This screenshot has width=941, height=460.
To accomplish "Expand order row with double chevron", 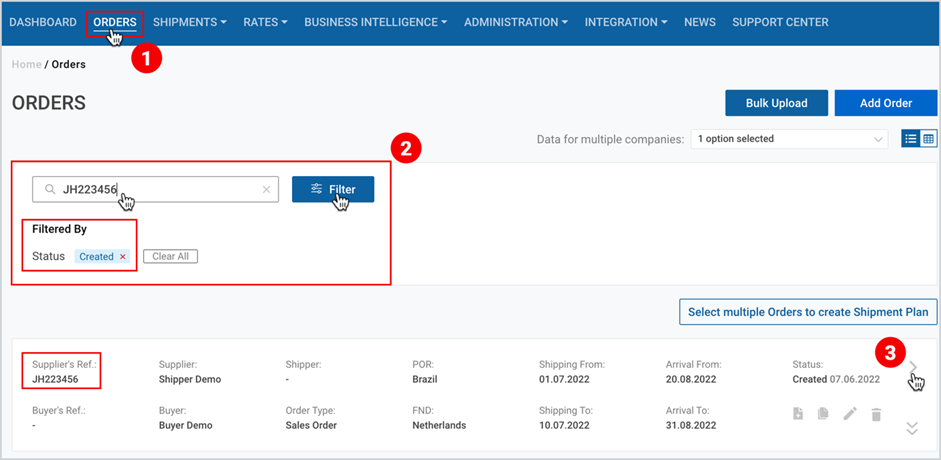I will (912, 428).
